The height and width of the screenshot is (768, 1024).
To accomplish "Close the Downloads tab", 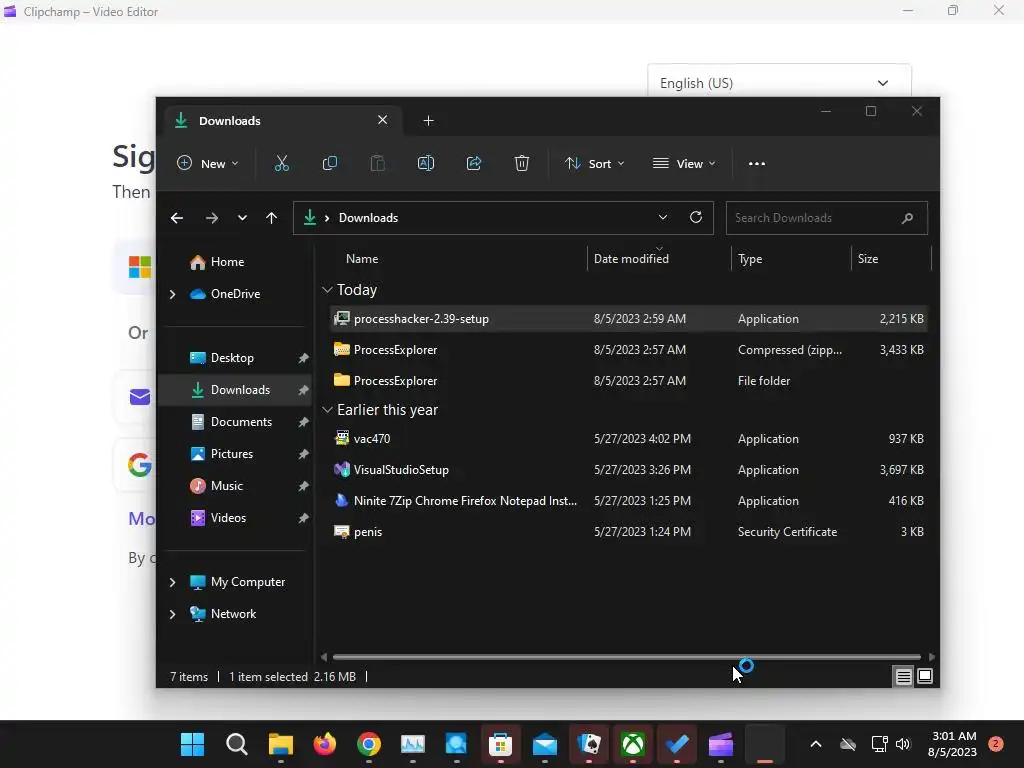I will click(383, 120).
